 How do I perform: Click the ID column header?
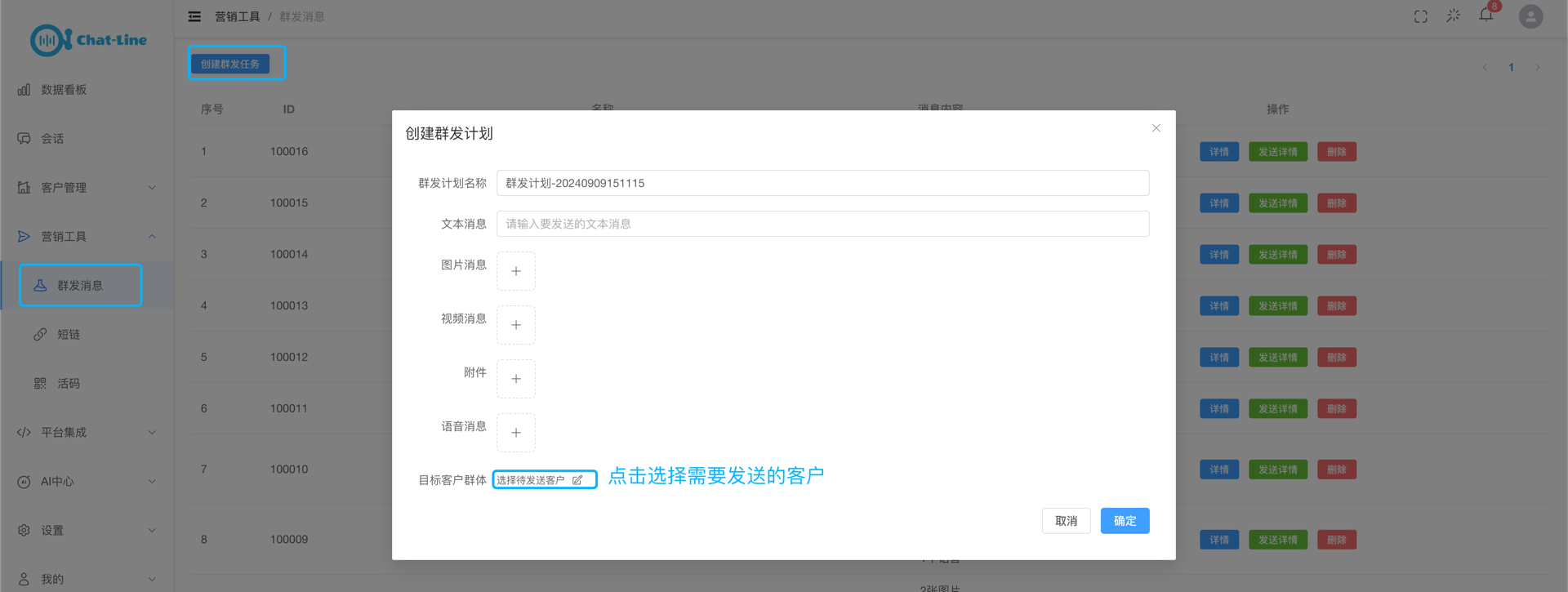pos(289,109)
